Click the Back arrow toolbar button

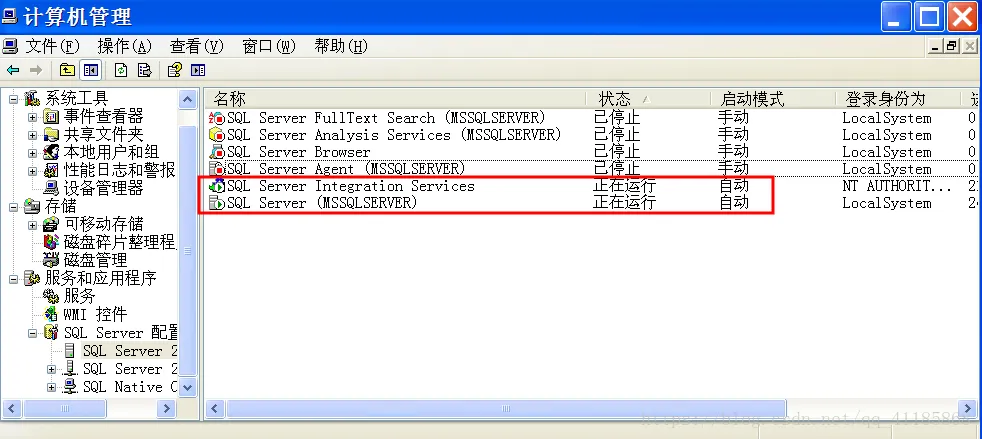13,70
